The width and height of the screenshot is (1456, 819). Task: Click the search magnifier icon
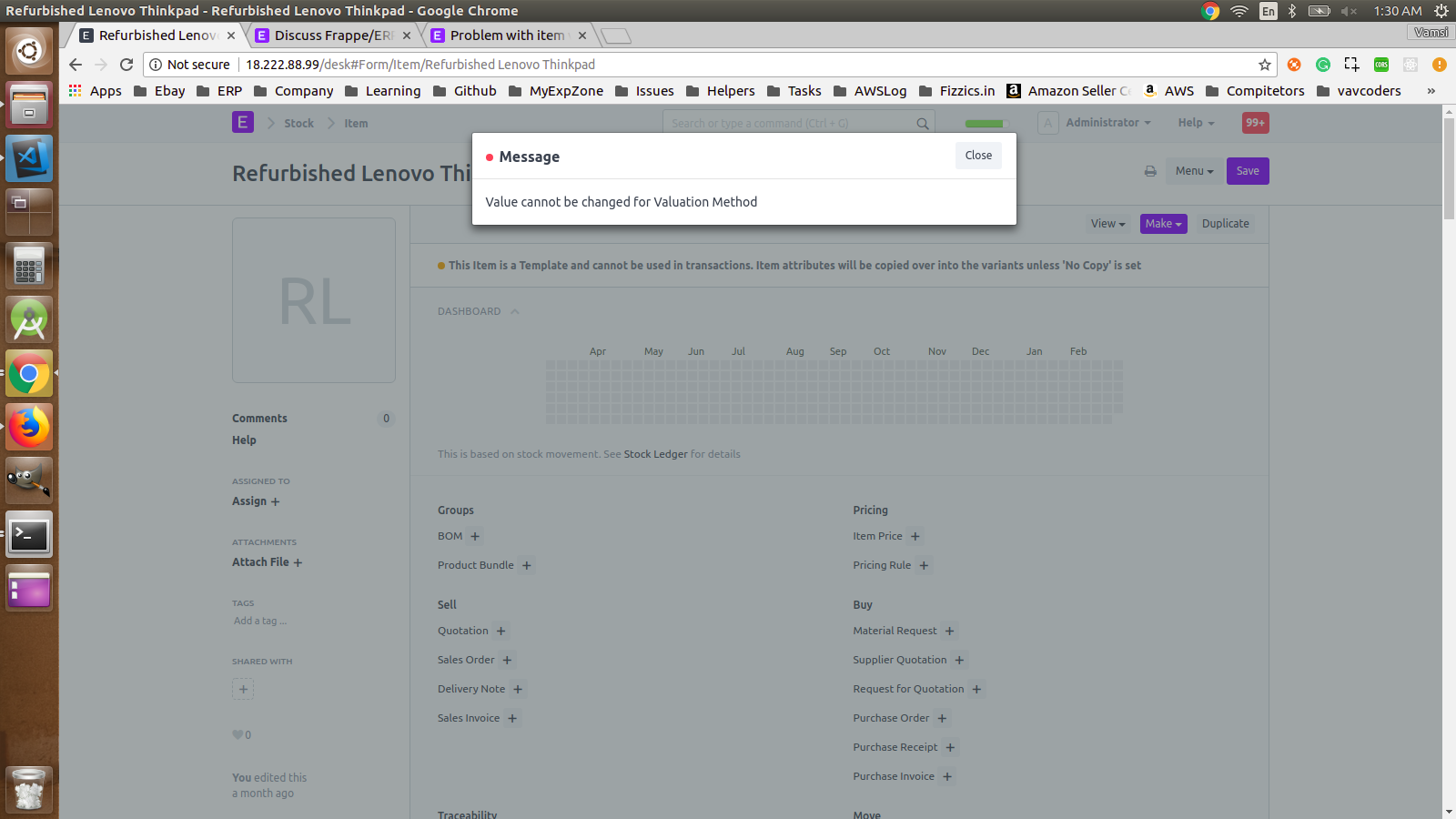pos(923,124)
